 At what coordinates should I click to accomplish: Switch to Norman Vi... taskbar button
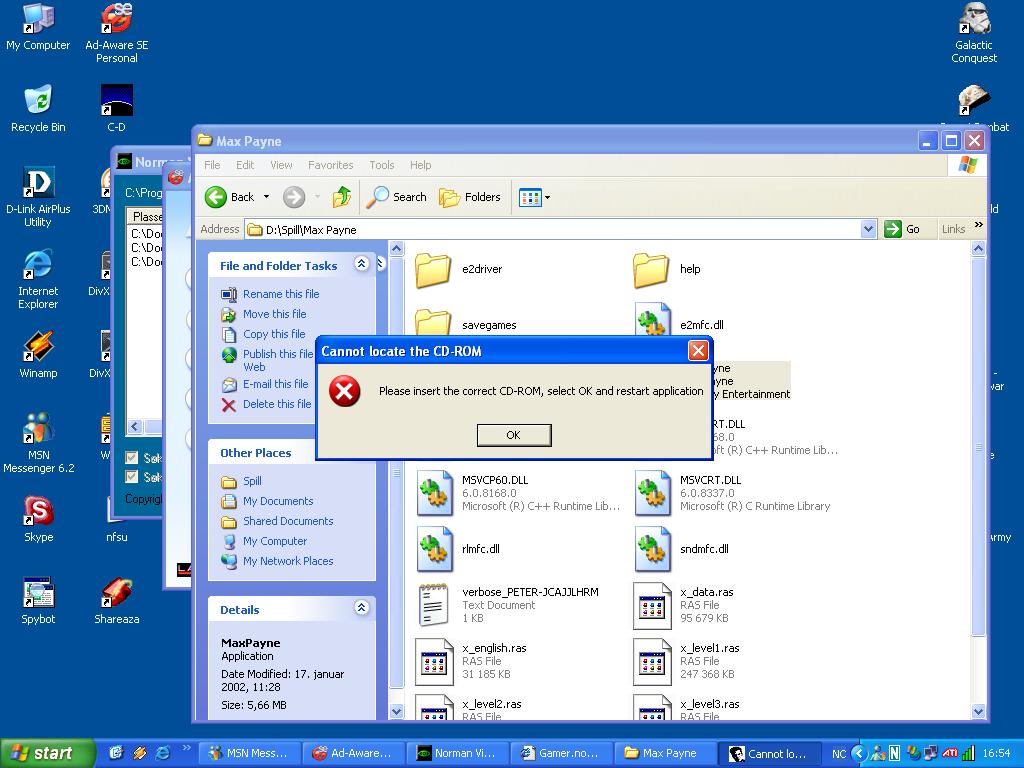click(x=456, y=753)
